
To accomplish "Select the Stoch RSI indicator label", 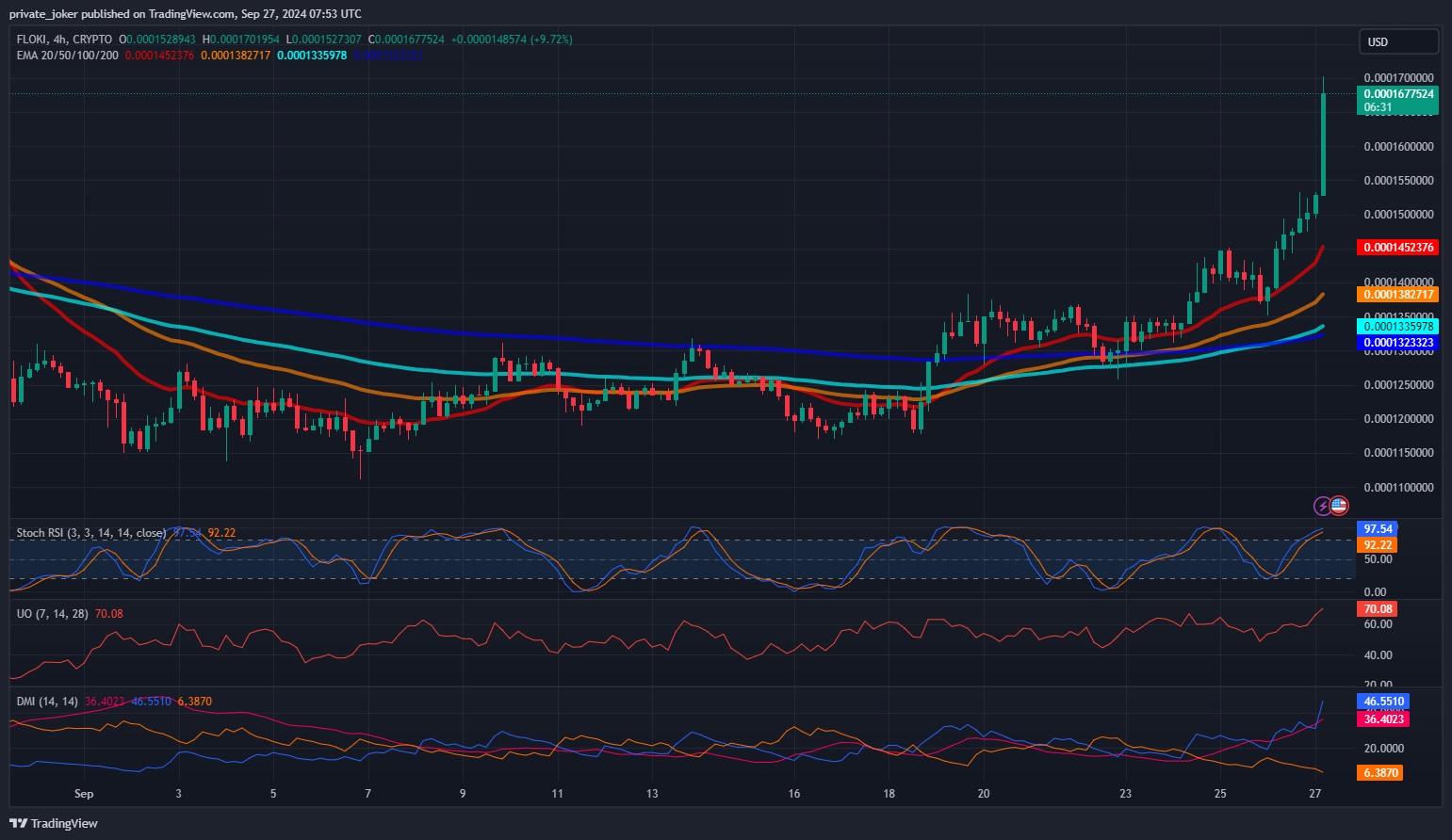I will coord(90,533).
